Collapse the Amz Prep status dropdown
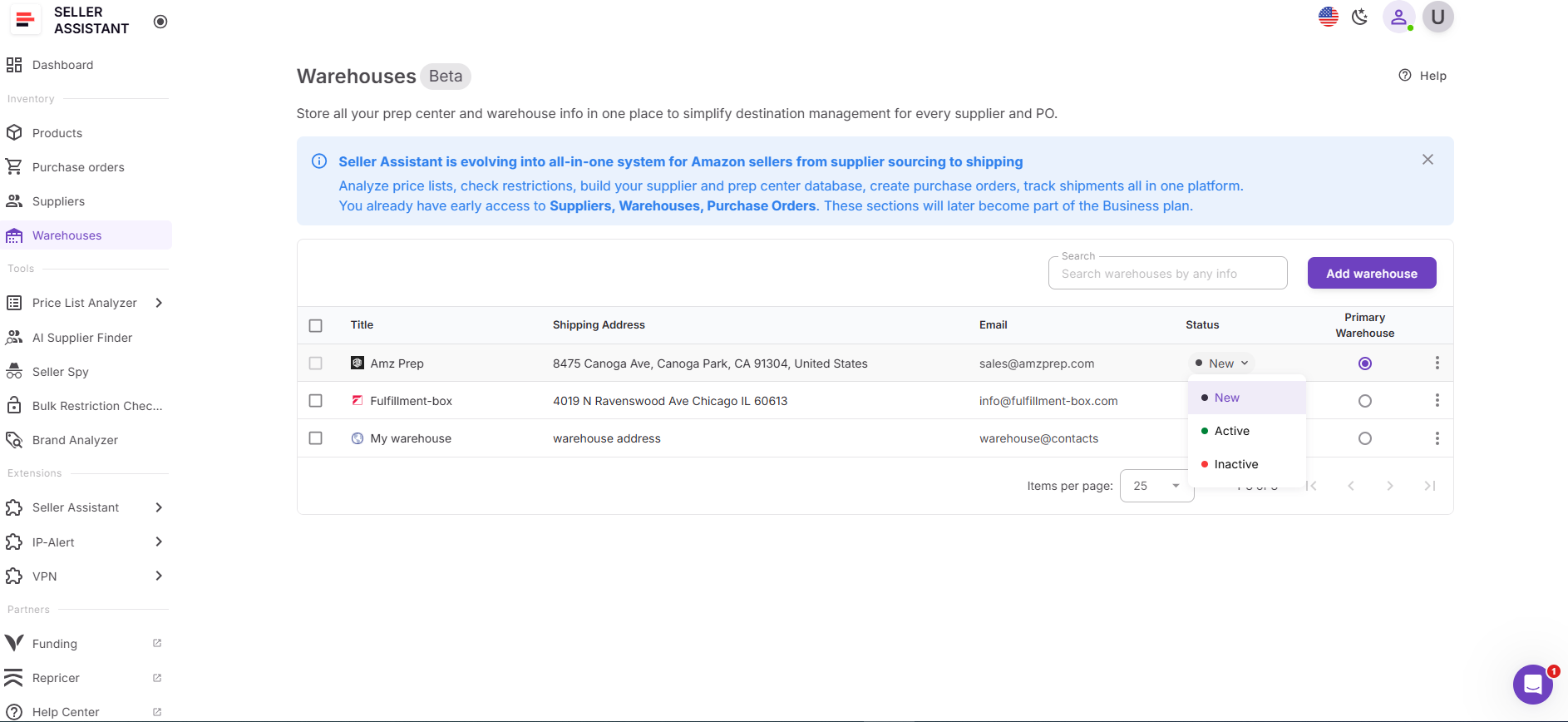The height and width of the screenshot is (722, 1568). tap(1221, 363)
